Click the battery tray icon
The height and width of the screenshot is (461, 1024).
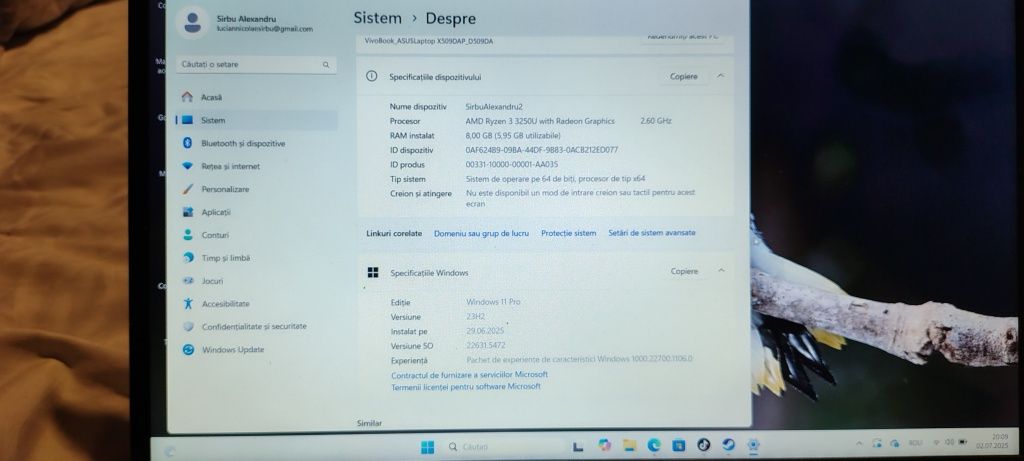point(962,442)
